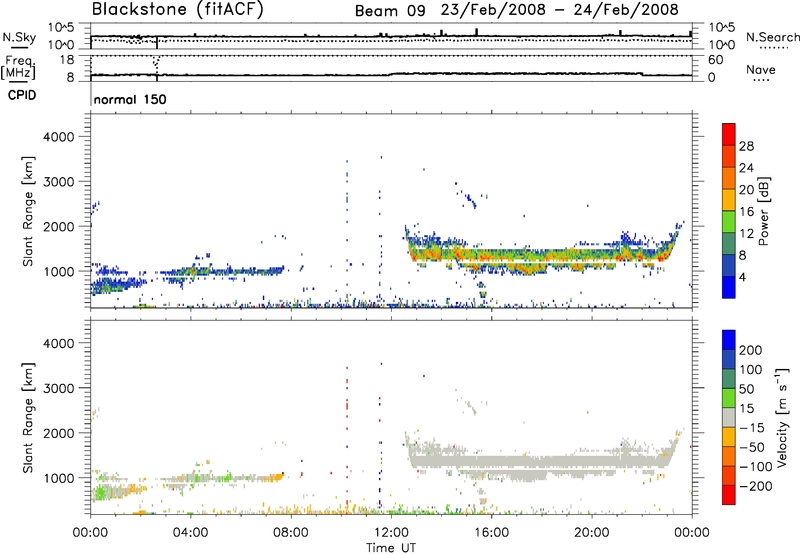This screenshot has width=800, height=554.
Task: Click the "16" value on power color bar
Action: 746,212
